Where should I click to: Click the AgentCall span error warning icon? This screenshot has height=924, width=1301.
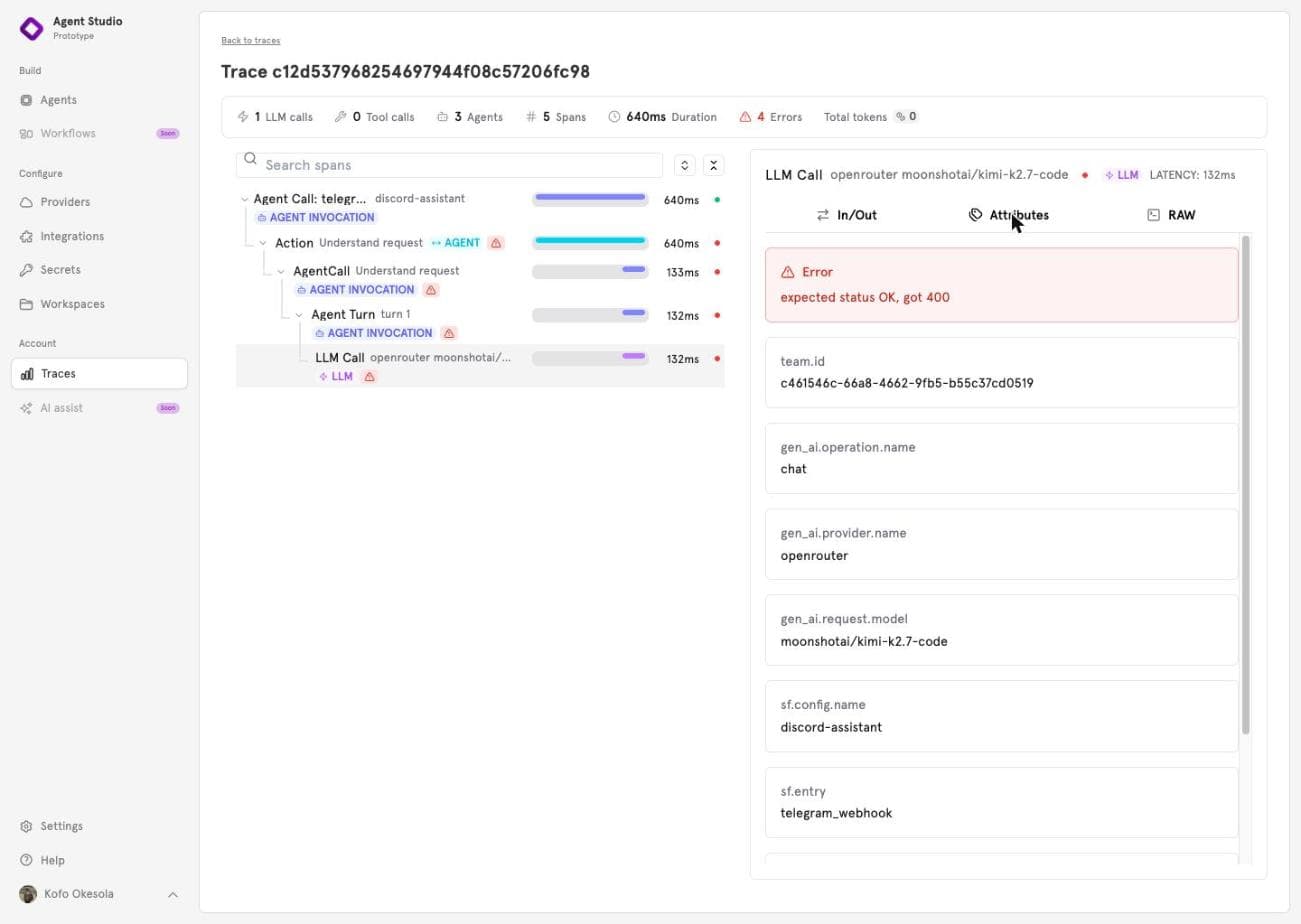pyautogui.click(x=431, y=290)
